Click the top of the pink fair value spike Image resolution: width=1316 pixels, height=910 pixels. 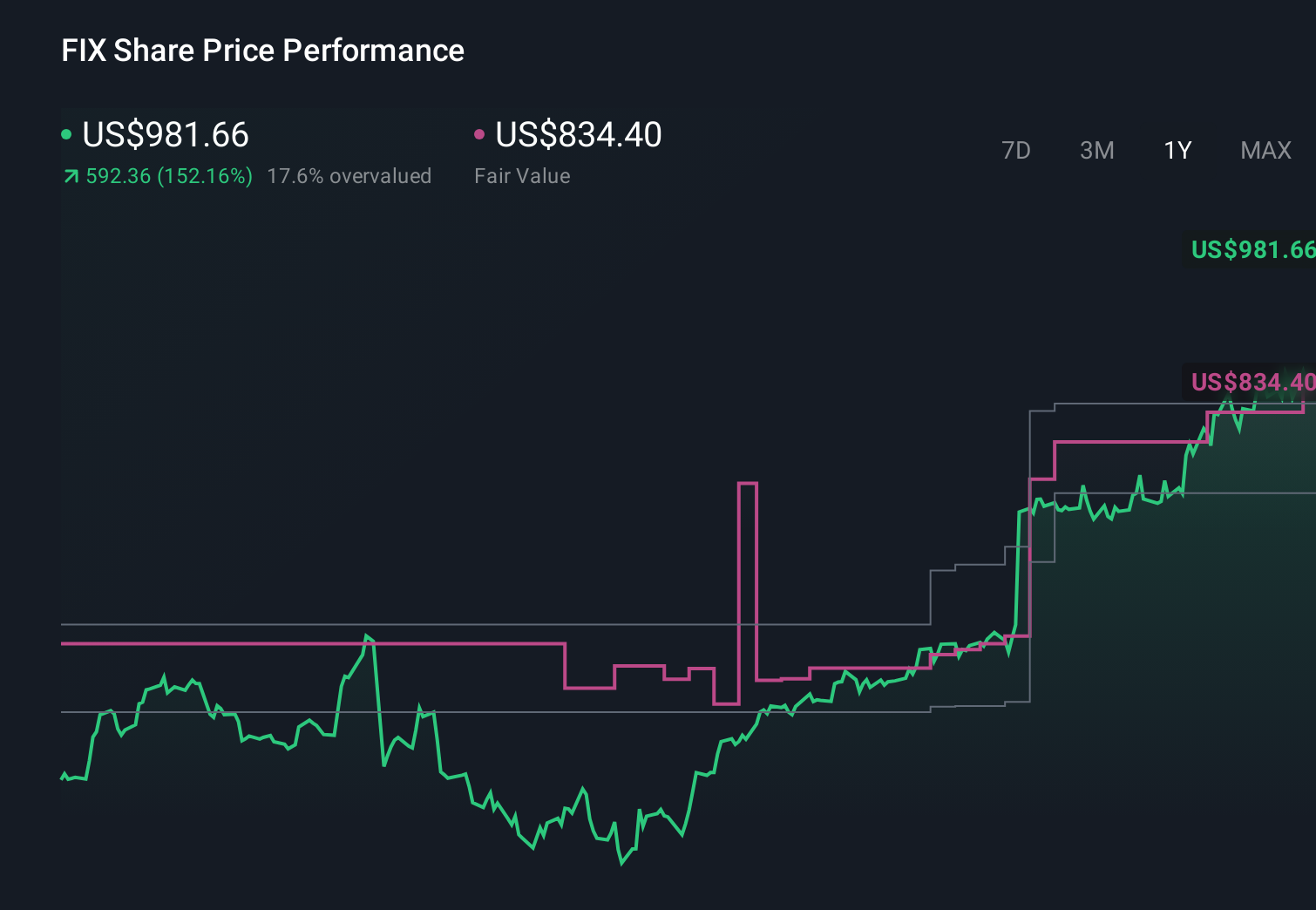point(747,483)
